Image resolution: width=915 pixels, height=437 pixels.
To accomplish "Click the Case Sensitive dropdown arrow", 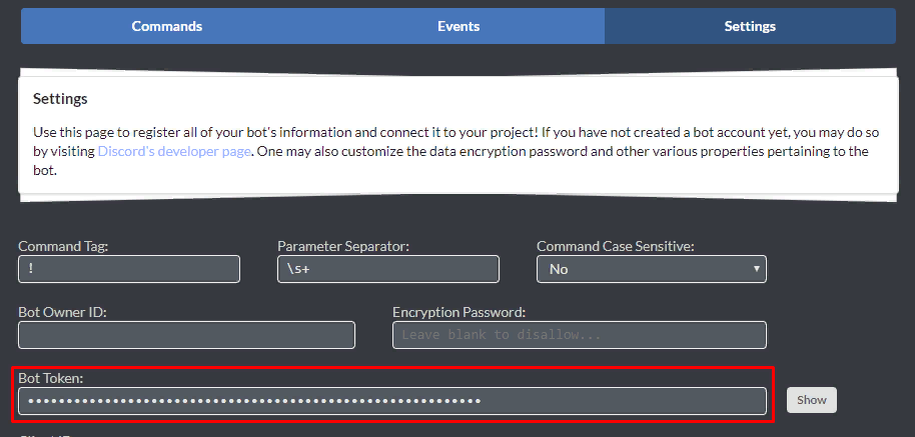I will (x=755, y=269).
